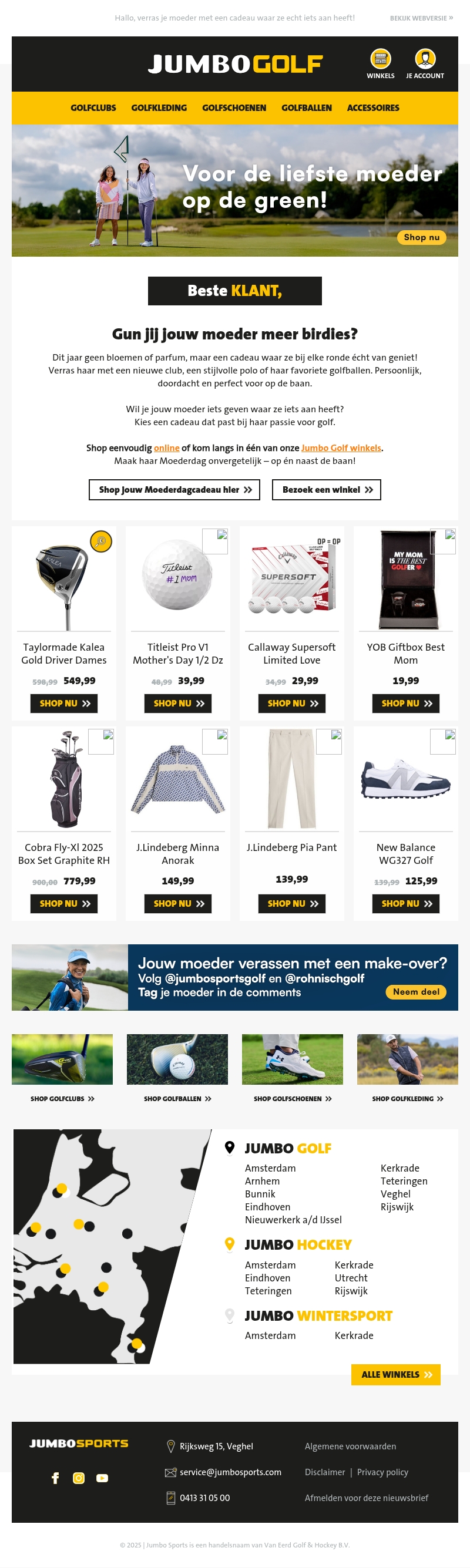Open the Shop Golfballen thumbnail image
Image resolution: width=470 pixels, height=1568 pixels.
177,1059
